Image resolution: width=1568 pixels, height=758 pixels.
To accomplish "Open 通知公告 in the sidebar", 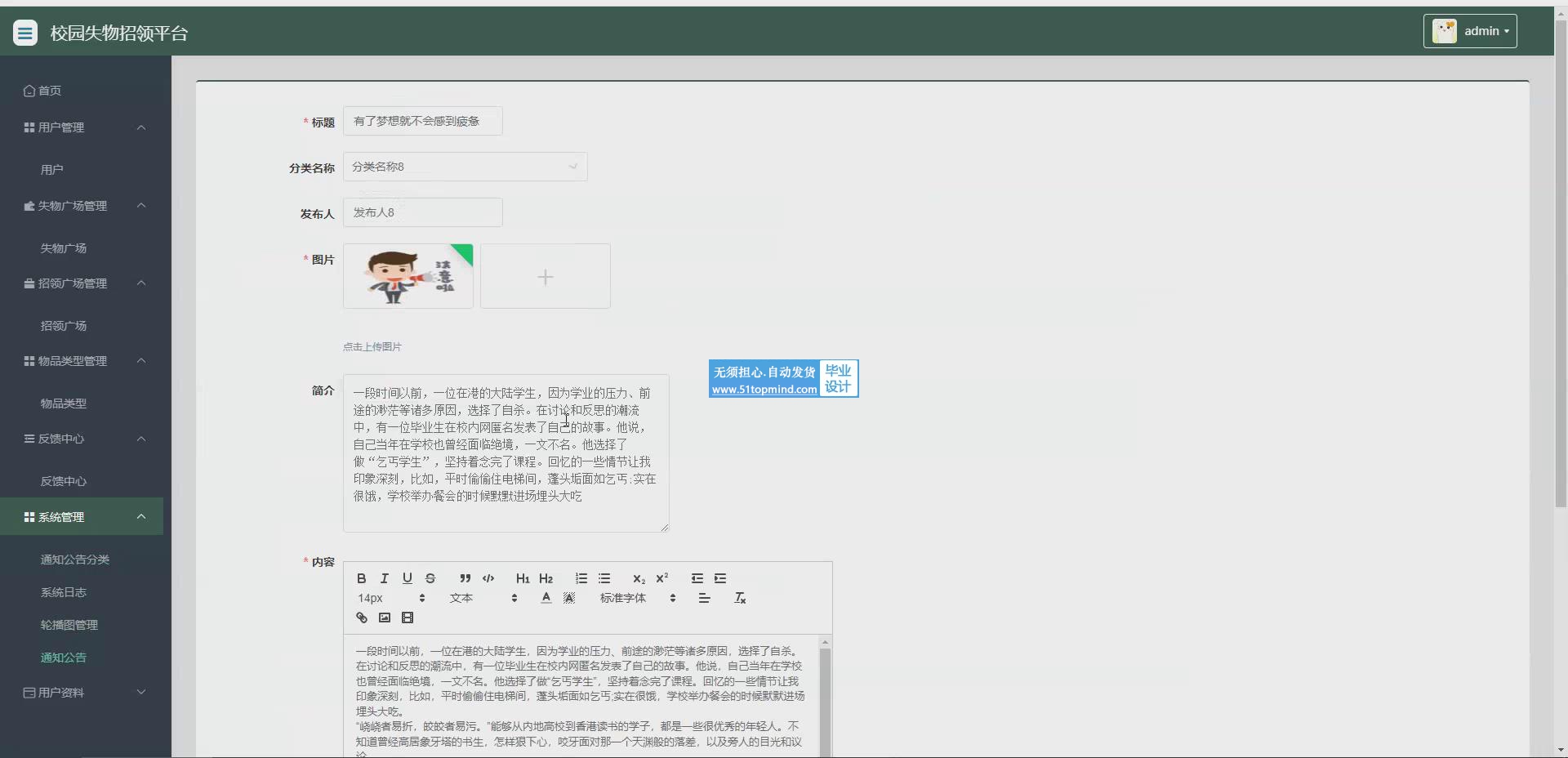I will [64, 658].
